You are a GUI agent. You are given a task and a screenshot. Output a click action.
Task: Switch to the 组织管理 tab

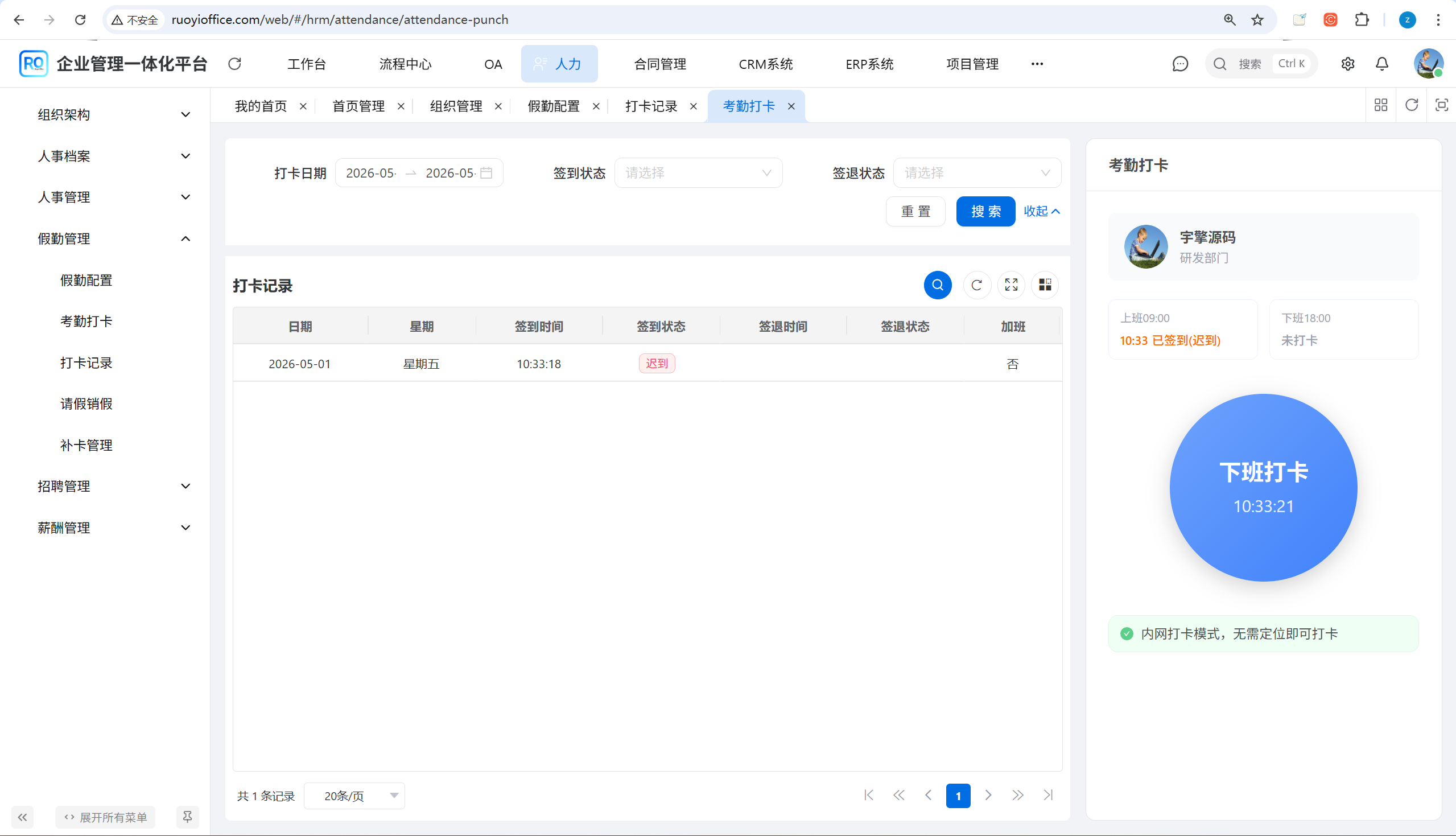click(456, 106)
